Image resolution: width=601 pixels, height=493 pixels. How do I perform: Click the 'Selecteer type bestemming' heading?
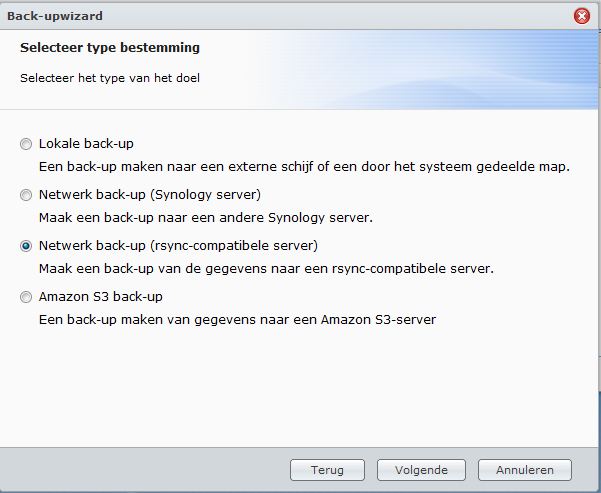110,48
